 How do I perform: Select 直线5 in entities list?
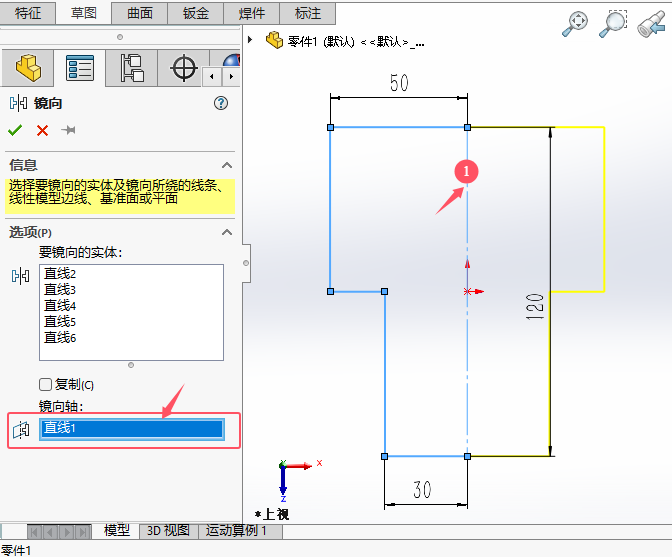[60, 321]
